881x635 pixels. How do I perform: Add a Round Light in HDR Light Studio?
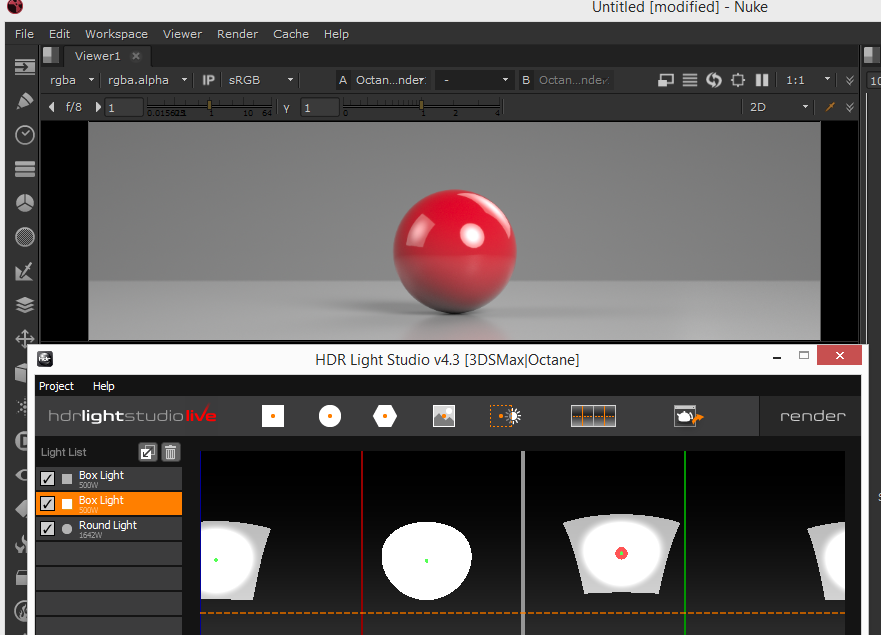(x=330, y=416)
